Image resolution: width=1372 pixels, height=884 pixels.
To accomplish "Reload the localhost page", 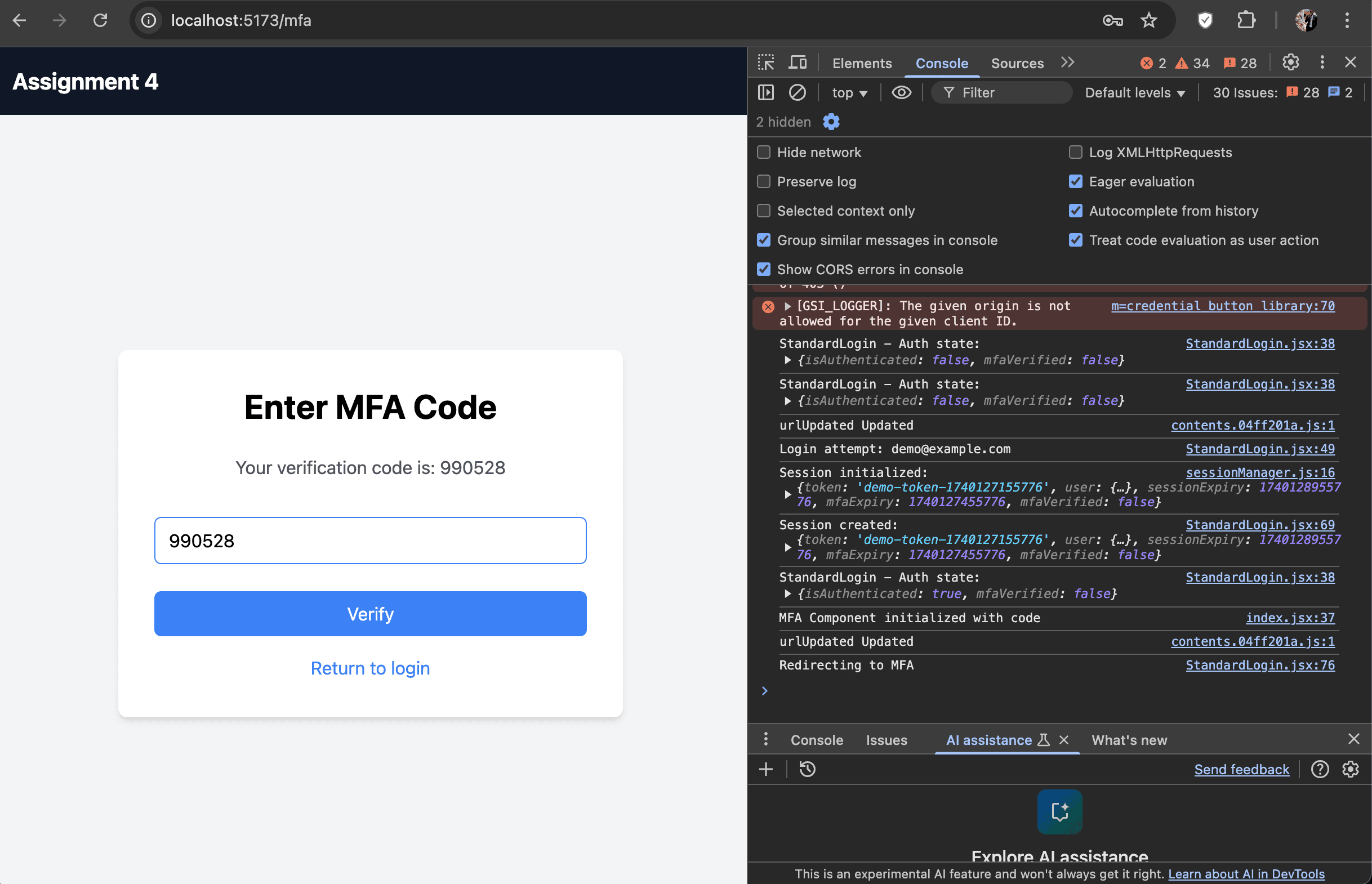I will tap(100, 21).
